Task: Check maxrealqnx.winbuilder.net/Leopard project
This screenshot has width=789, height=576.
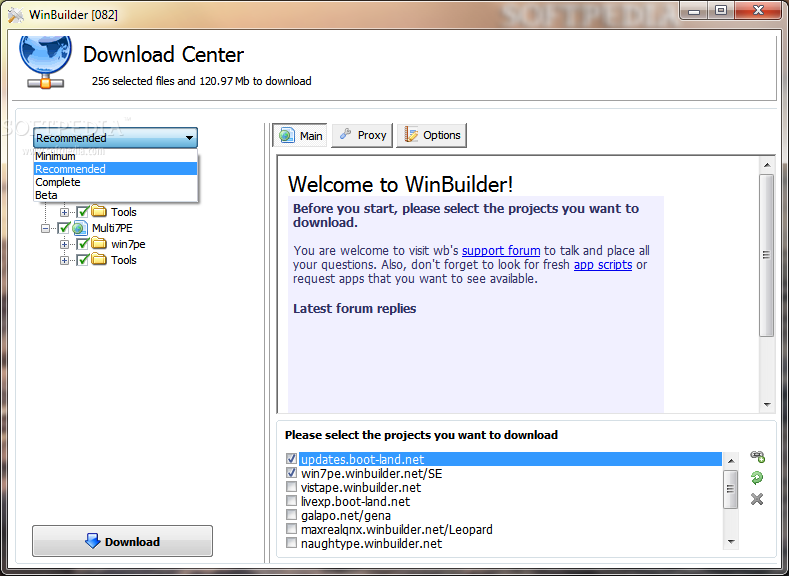Action: point(291,529)
